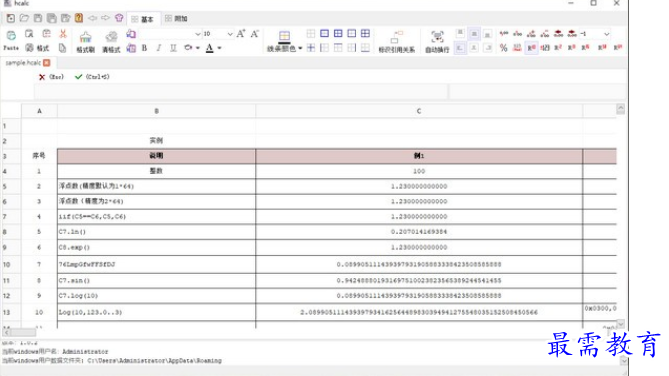Screen dimensions: 669x376
Task: Click the Save all icon
Action: tap(52, 18)
